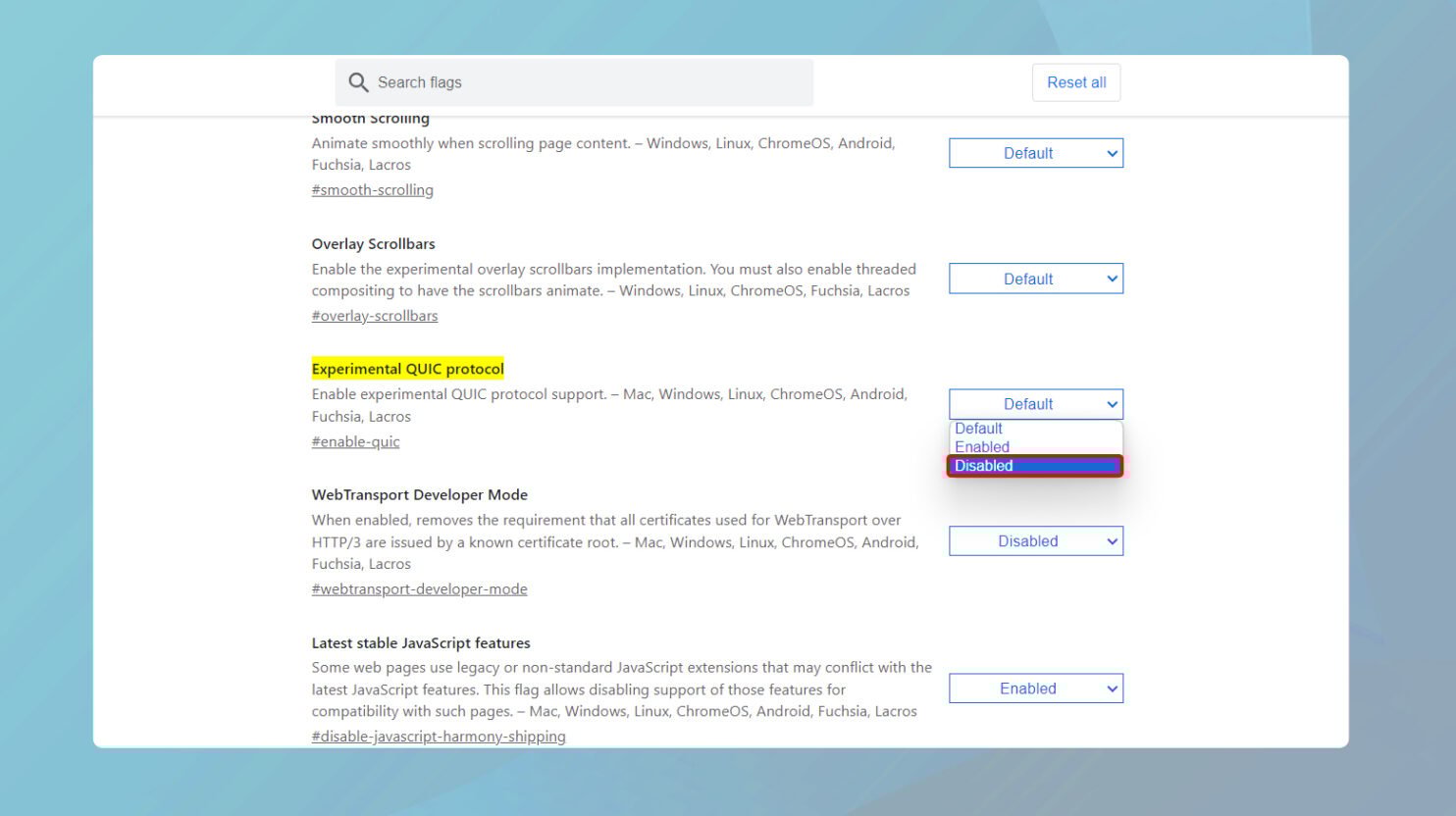
Task: Click the Overlay Scrollbars dropdown arrow
Action: (x=1111, y=279)
